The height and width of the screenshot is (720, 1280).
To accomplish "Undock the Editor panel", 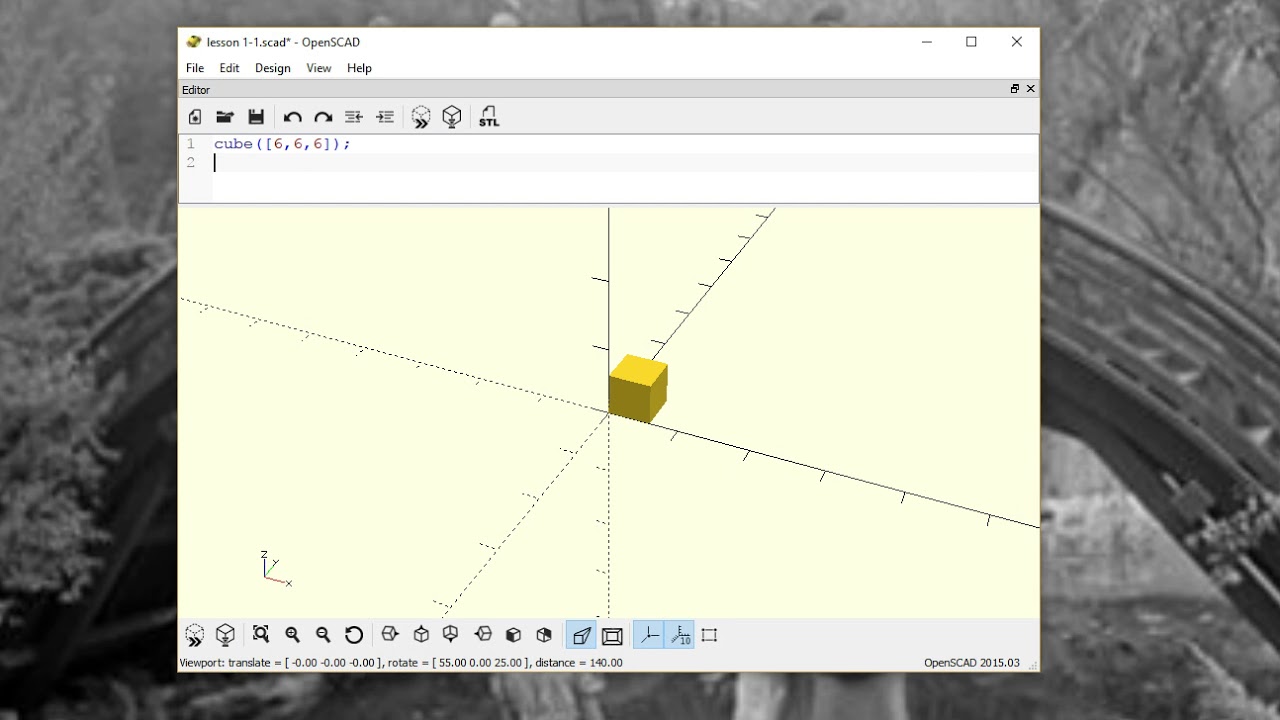I will (x=1015, y=89).
